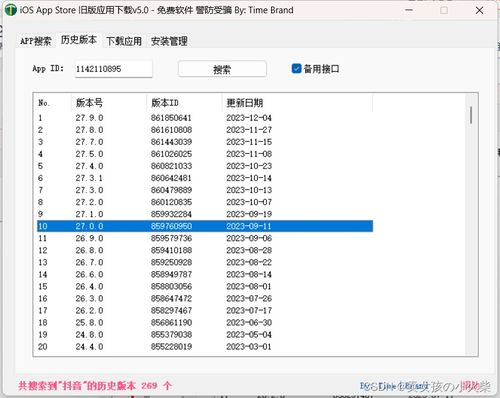Click the 版本号 column header

(x=109, y=103)
